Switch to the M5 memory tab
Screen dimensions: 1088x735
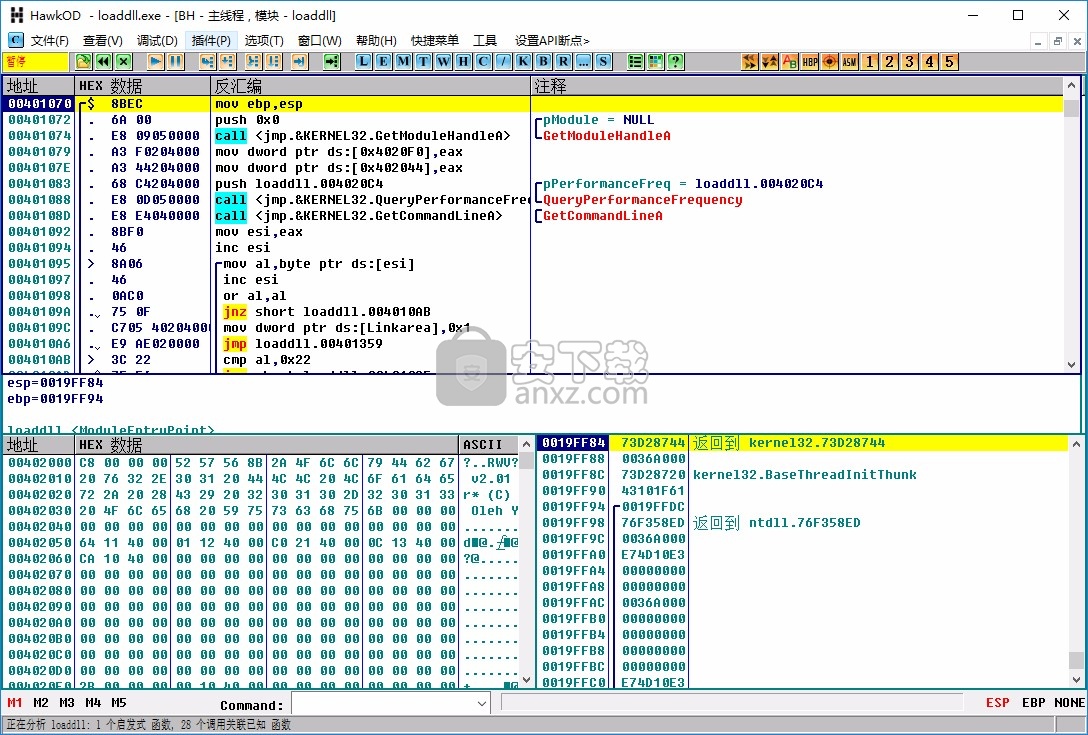click(119, 703)
